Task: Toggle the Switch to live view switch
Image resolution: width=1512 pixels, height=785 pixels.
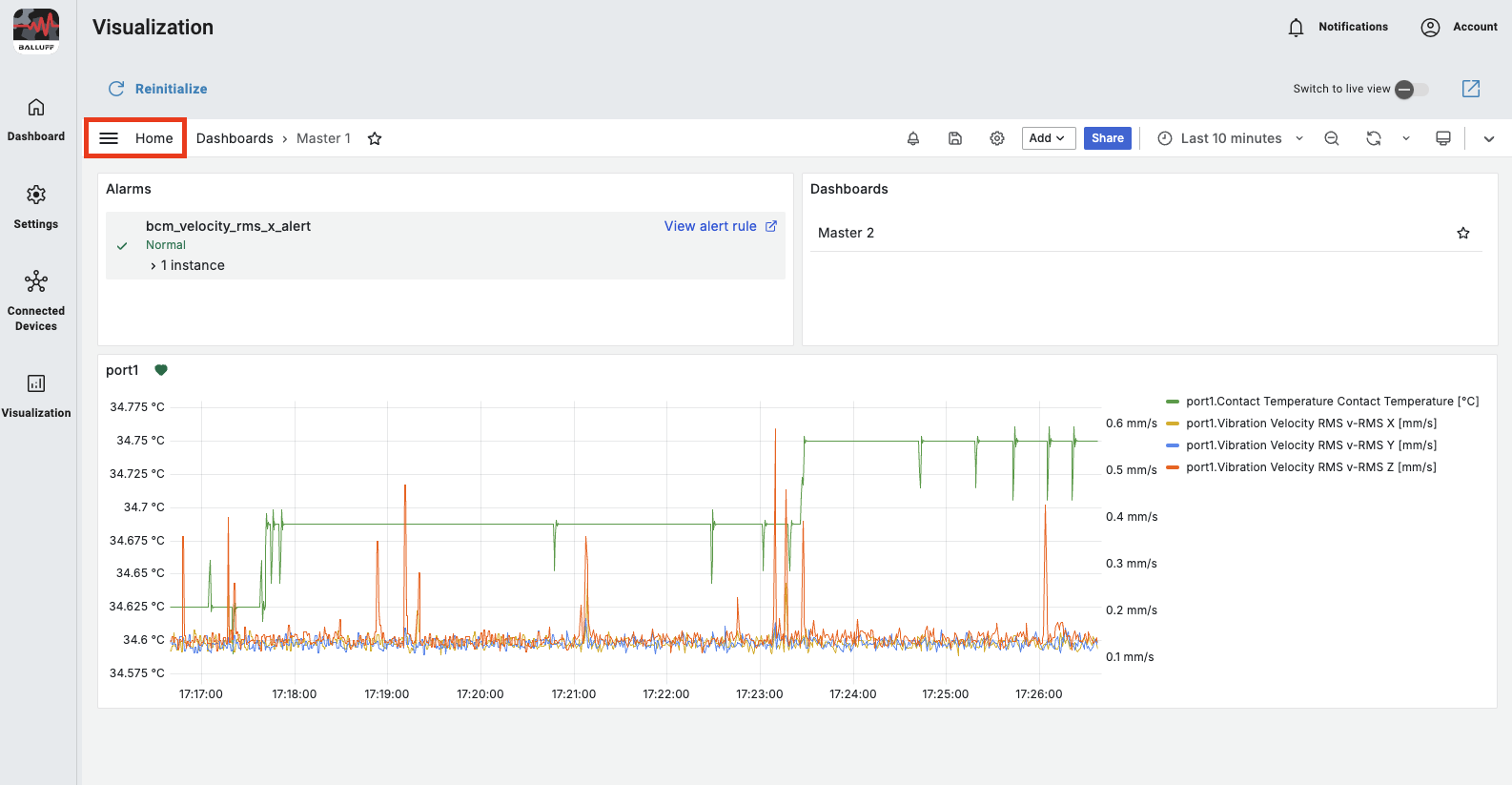Action: click(1411, 90)
